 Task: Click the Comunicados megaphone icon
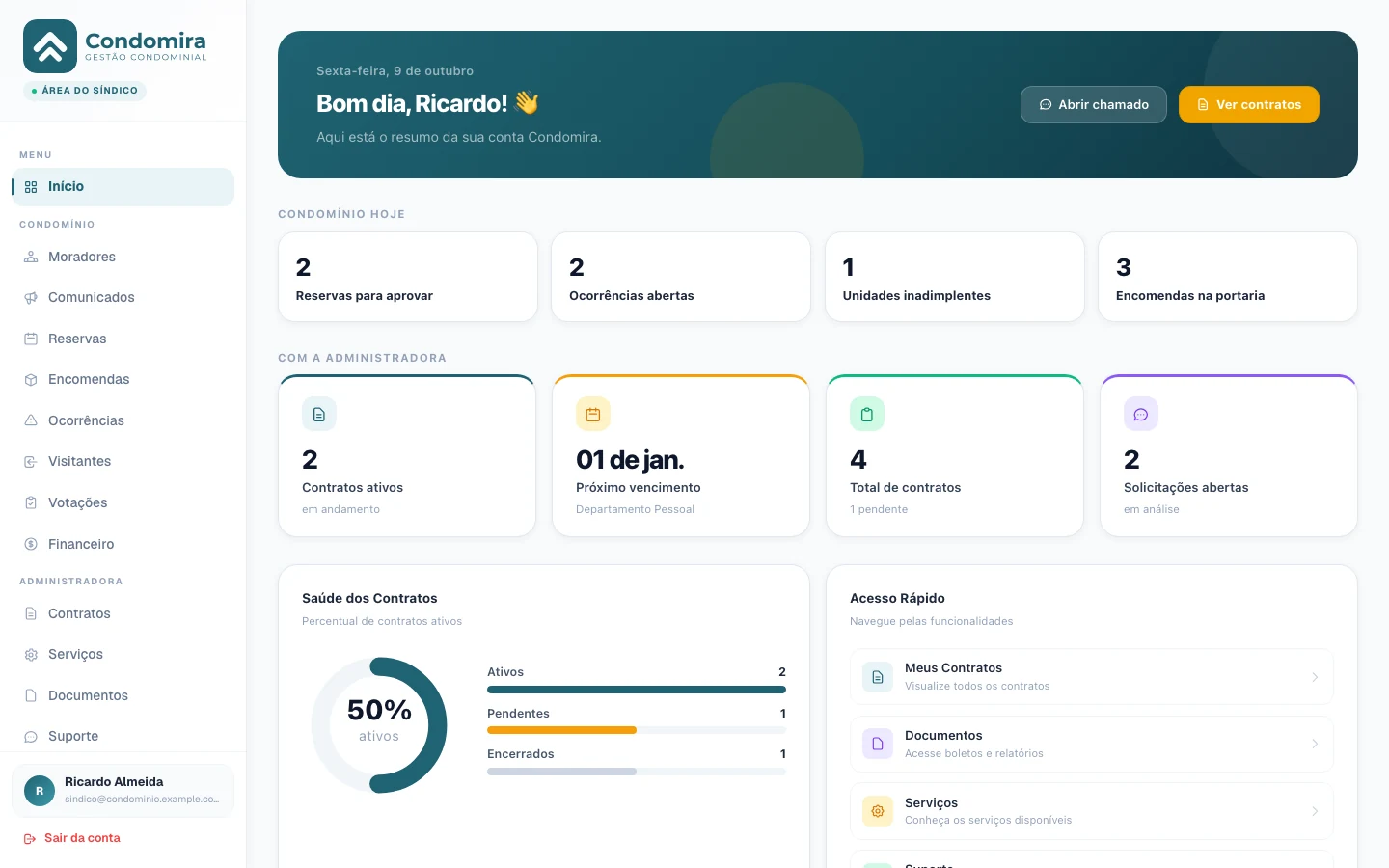(31, 298)
